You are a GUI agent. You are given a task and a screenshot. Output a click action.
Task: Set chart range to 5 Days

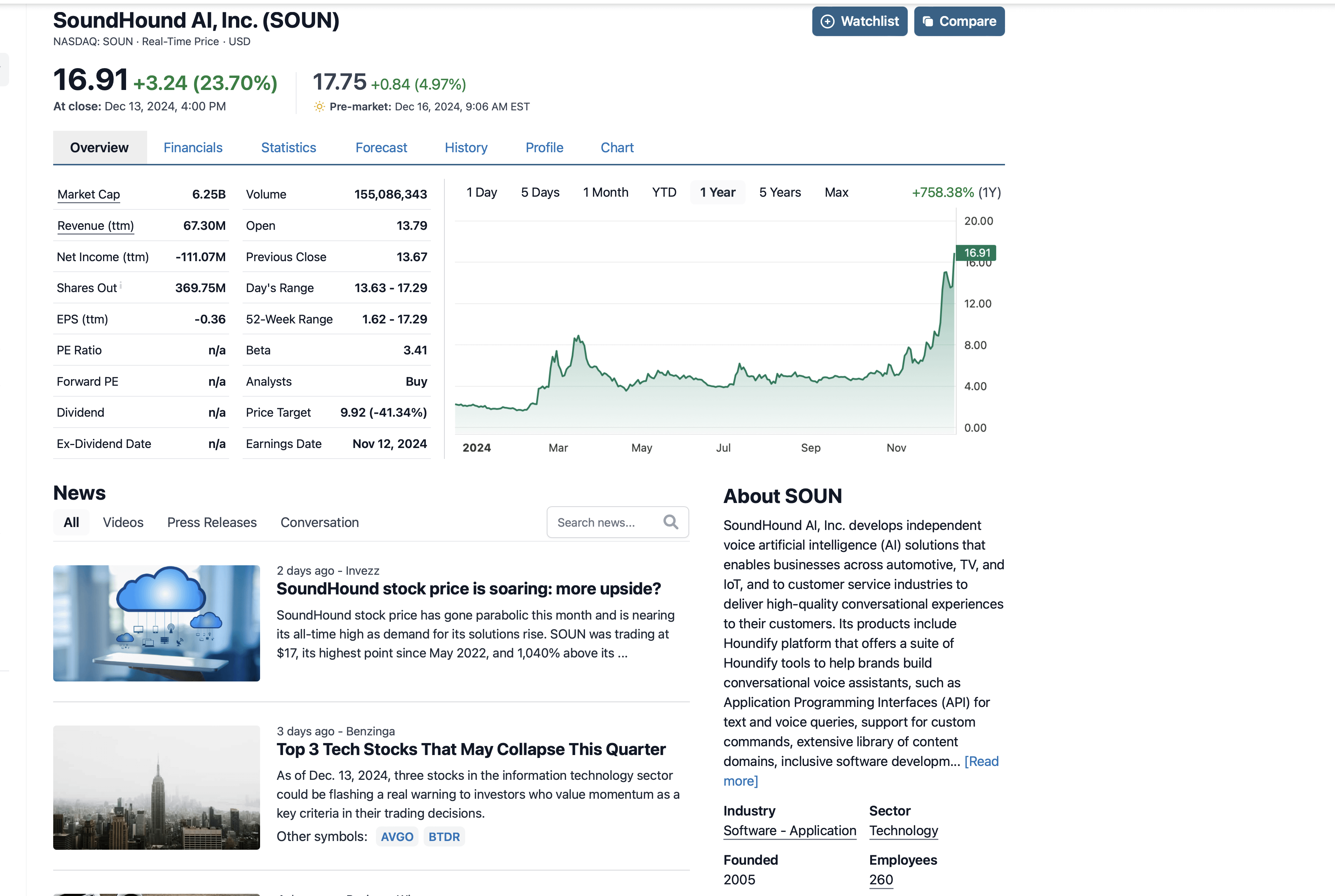[540, 192]
